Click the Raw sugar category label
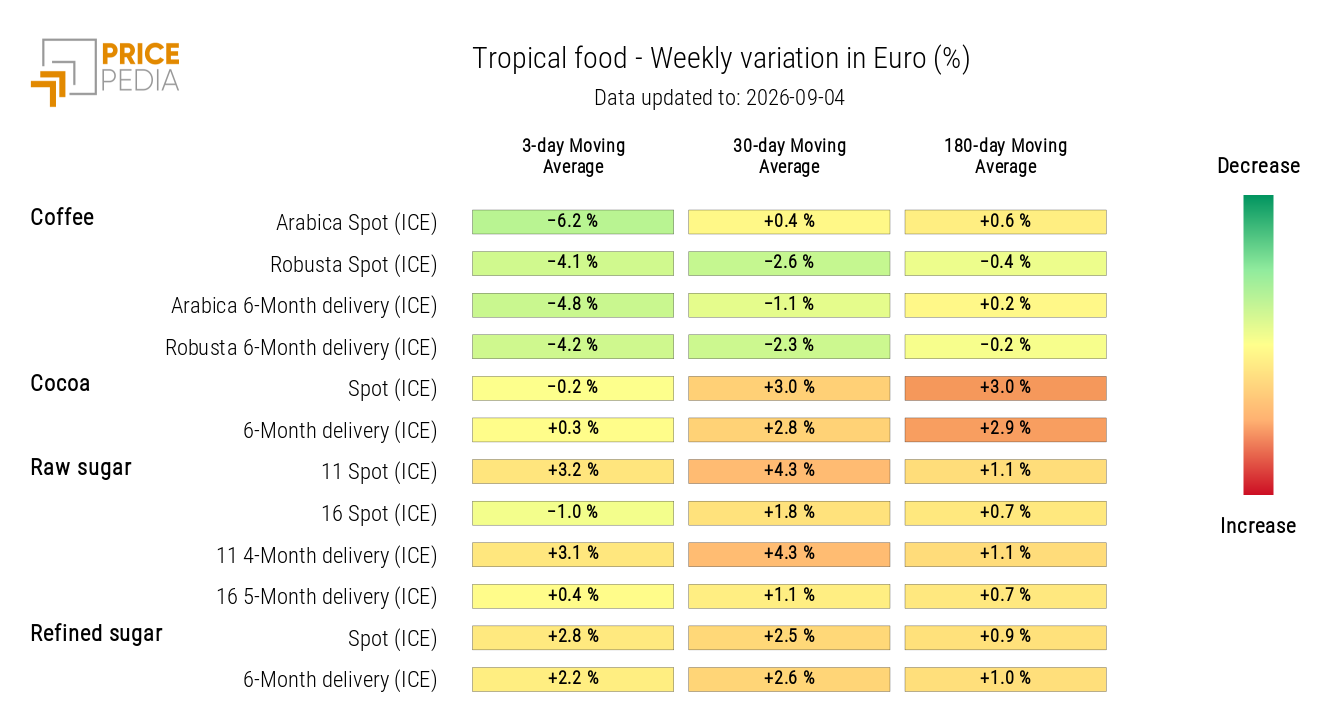 (81, 467)
